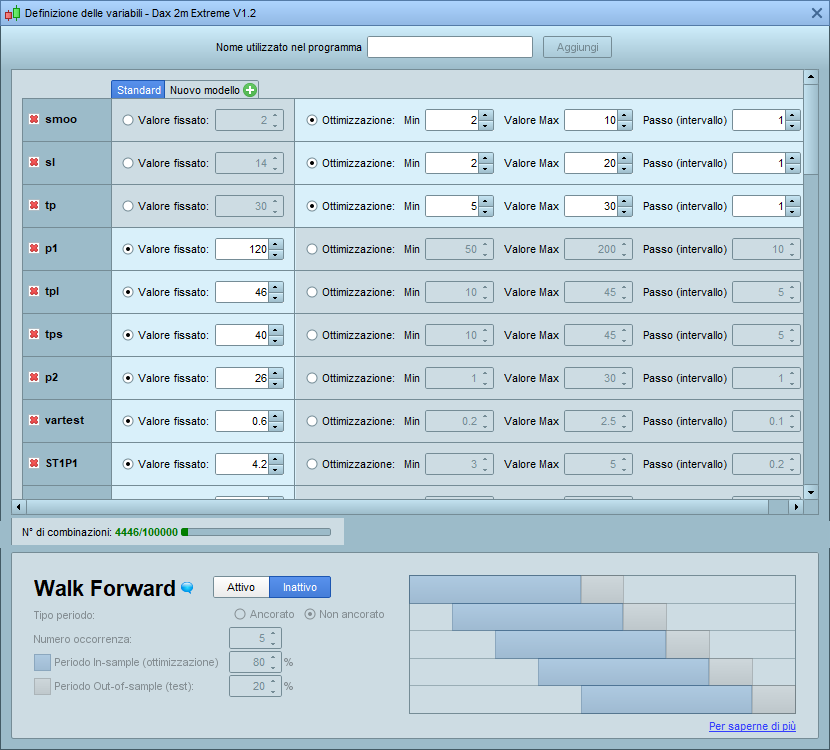Remove the p1 variable red X icon
This screenshot has height=750, width=830.
coord(34,248)
